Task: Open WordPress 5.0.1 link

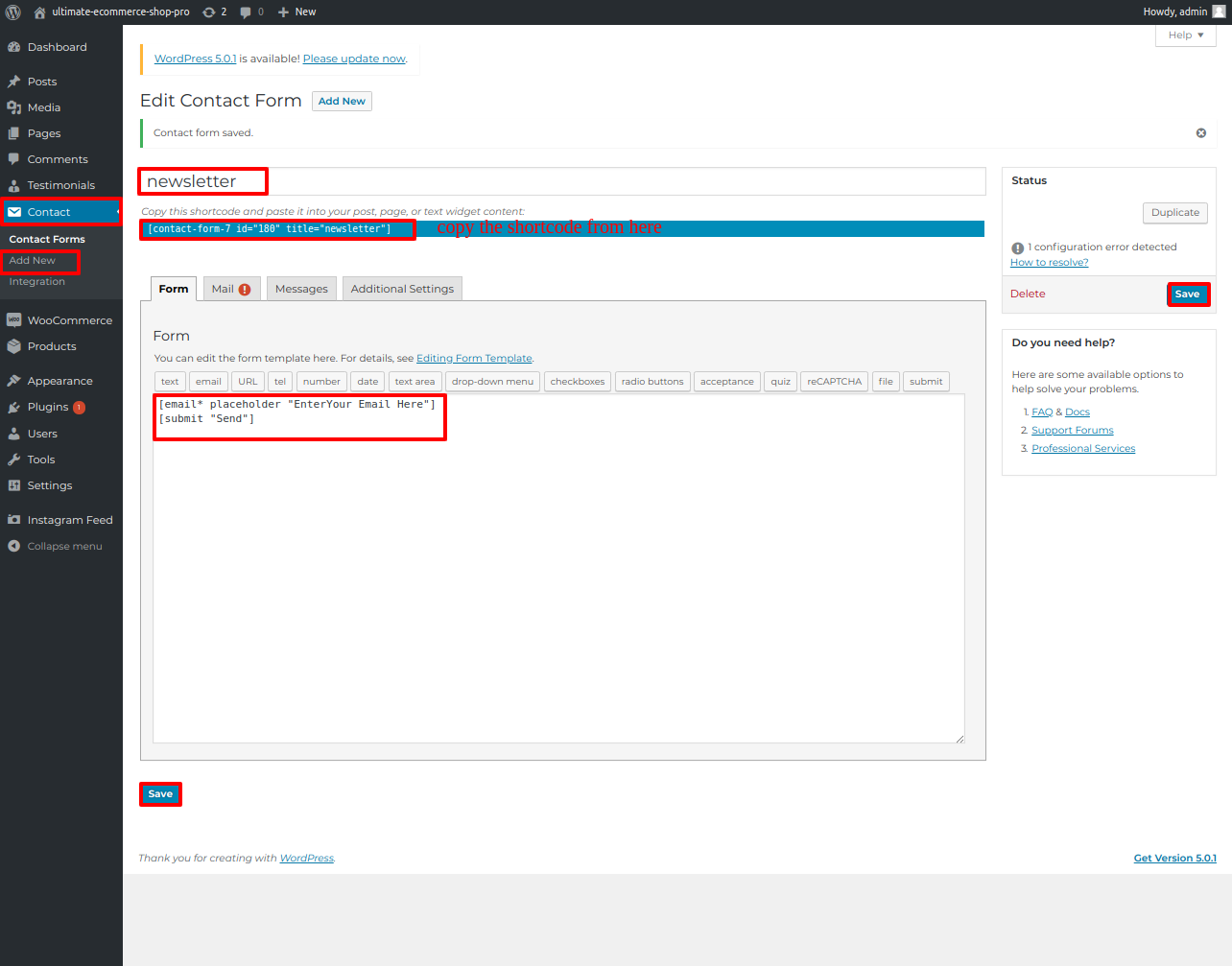Action: pyautogui.click(x=195, y=59)
